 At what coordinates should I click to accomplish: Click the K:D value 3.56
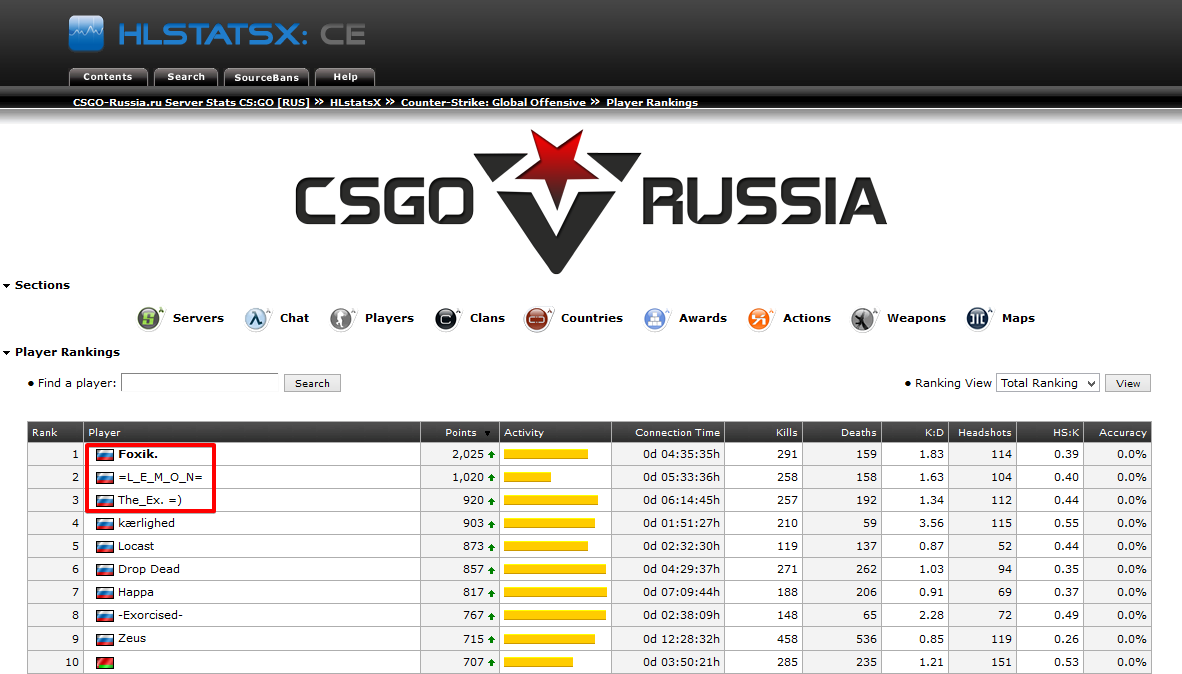(931, 523)
